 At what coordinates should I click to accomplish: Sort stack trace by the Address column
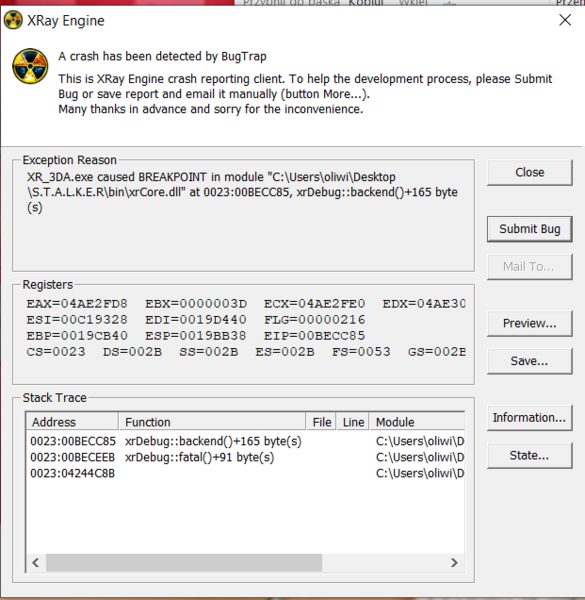coord(72,422)
